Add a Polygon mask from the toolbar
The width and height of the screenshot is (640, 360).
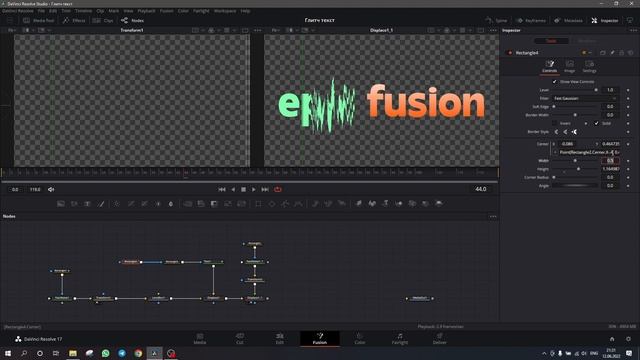pos(285,203)
